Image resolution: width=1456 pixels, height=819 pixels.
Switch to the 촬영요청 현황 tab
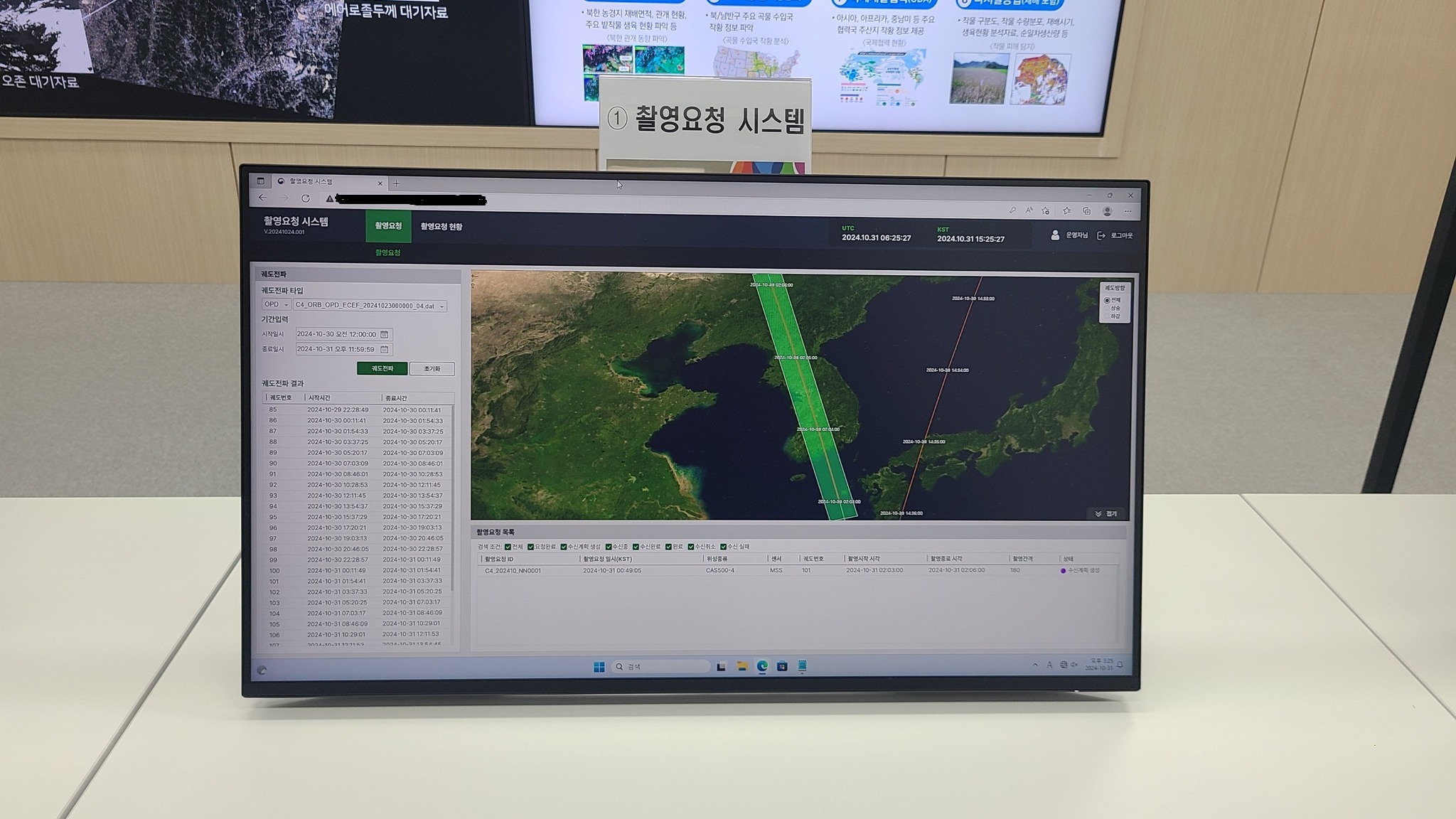pos(441,226)
